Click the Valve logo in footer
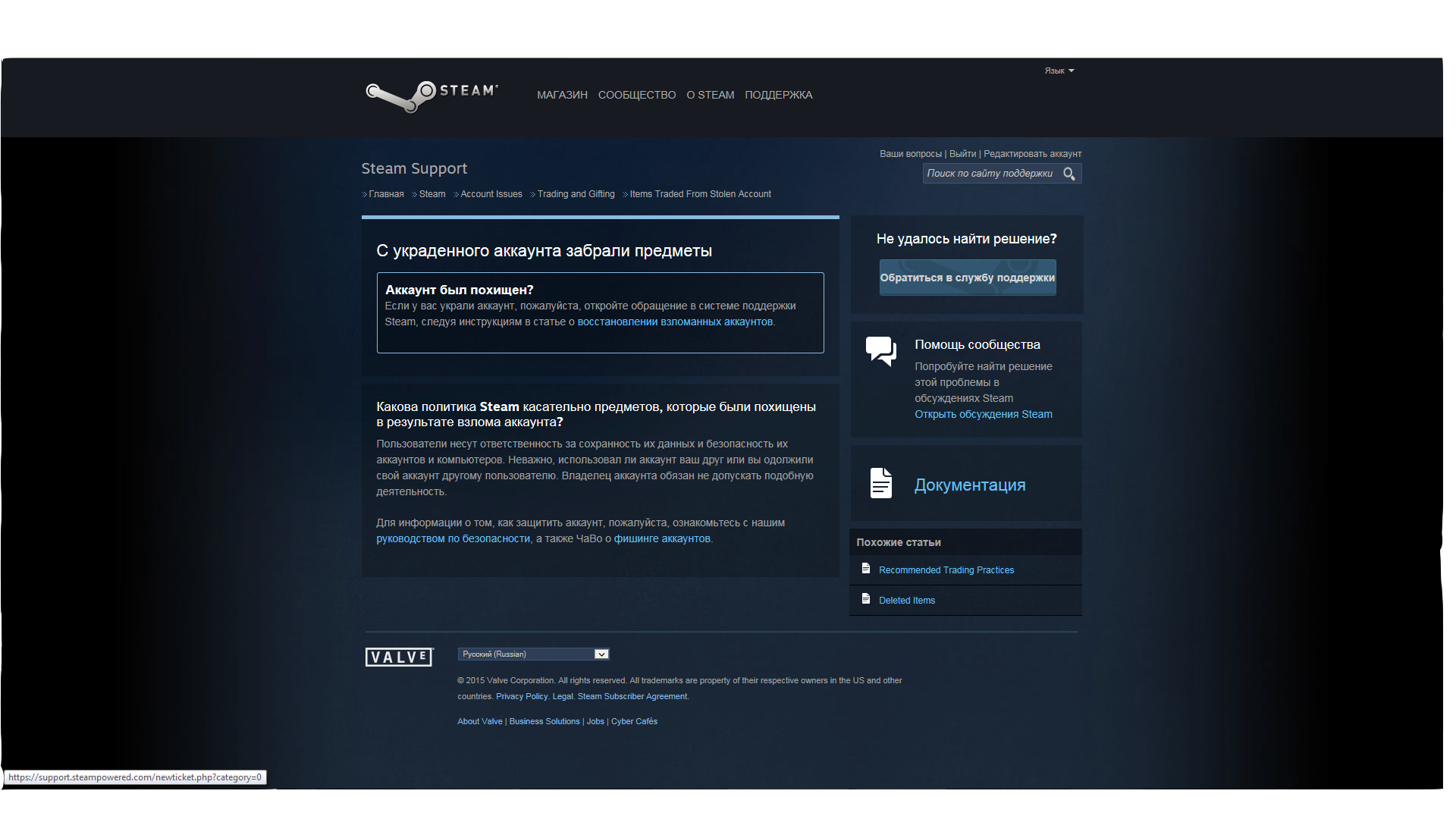This screenshot has height=819, width=1456. point(399,657)
